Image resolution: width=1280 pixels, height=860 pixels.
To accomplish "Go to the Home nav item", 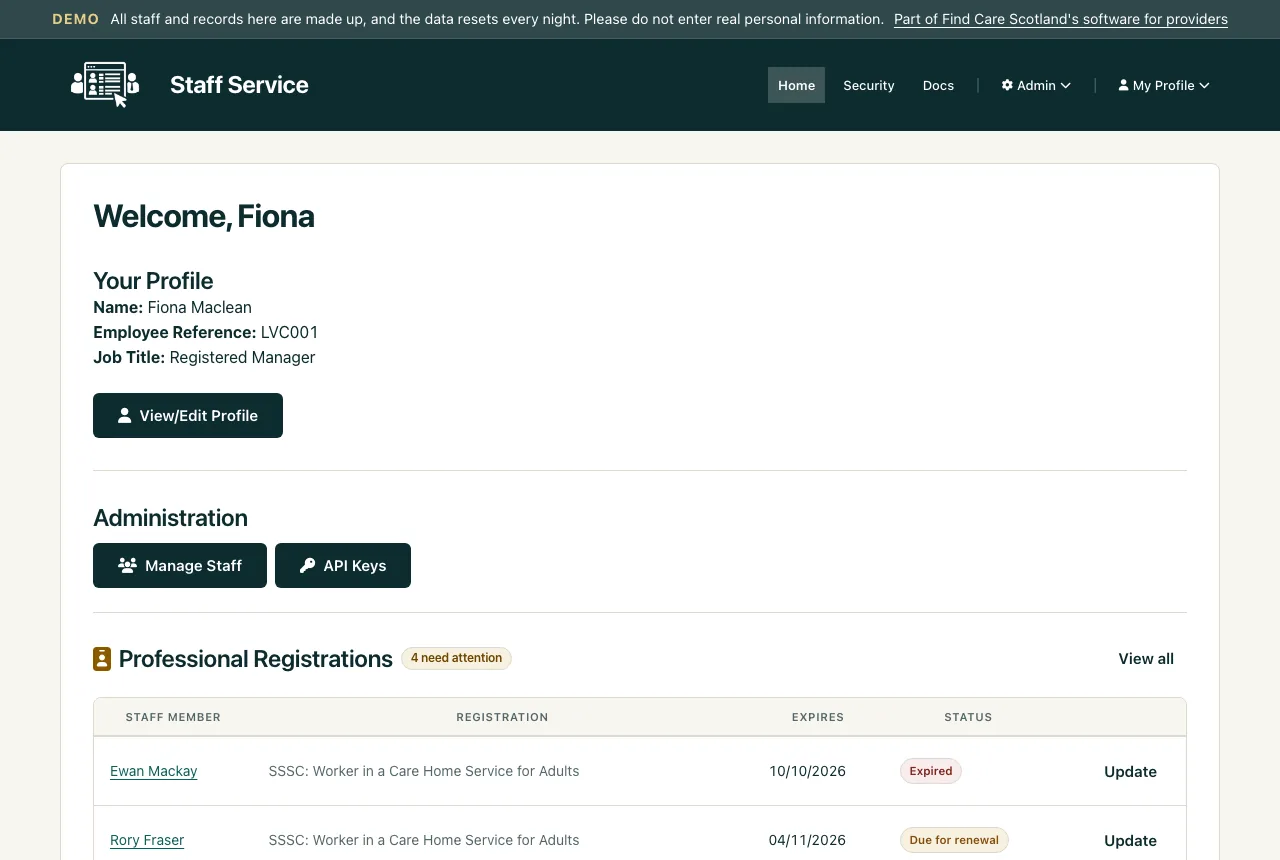I will [x=796, y=85].
